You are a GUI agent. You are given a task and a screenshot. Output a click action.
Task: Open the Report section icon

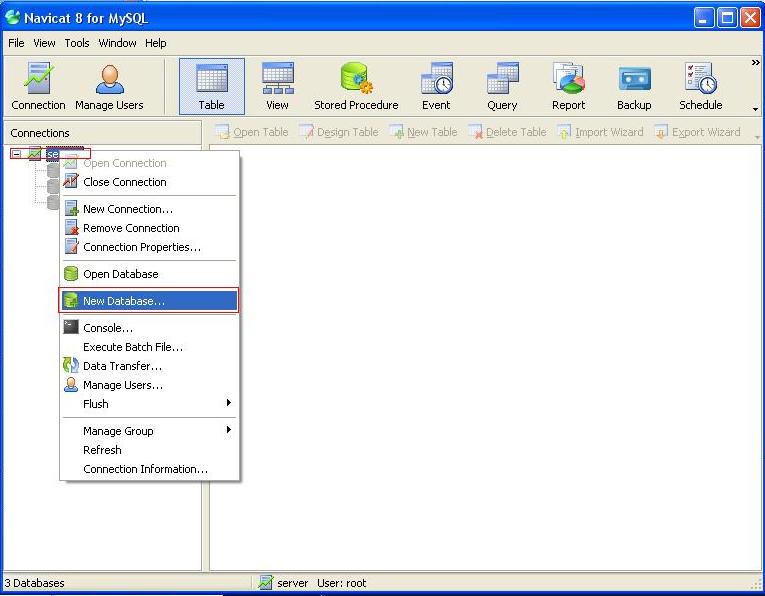tap(568, 87)
